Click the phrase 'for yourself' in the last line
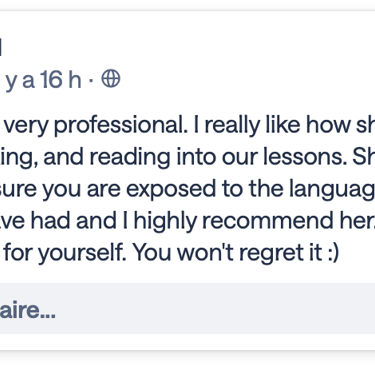The image size is (375, 366). click(65, 253)
